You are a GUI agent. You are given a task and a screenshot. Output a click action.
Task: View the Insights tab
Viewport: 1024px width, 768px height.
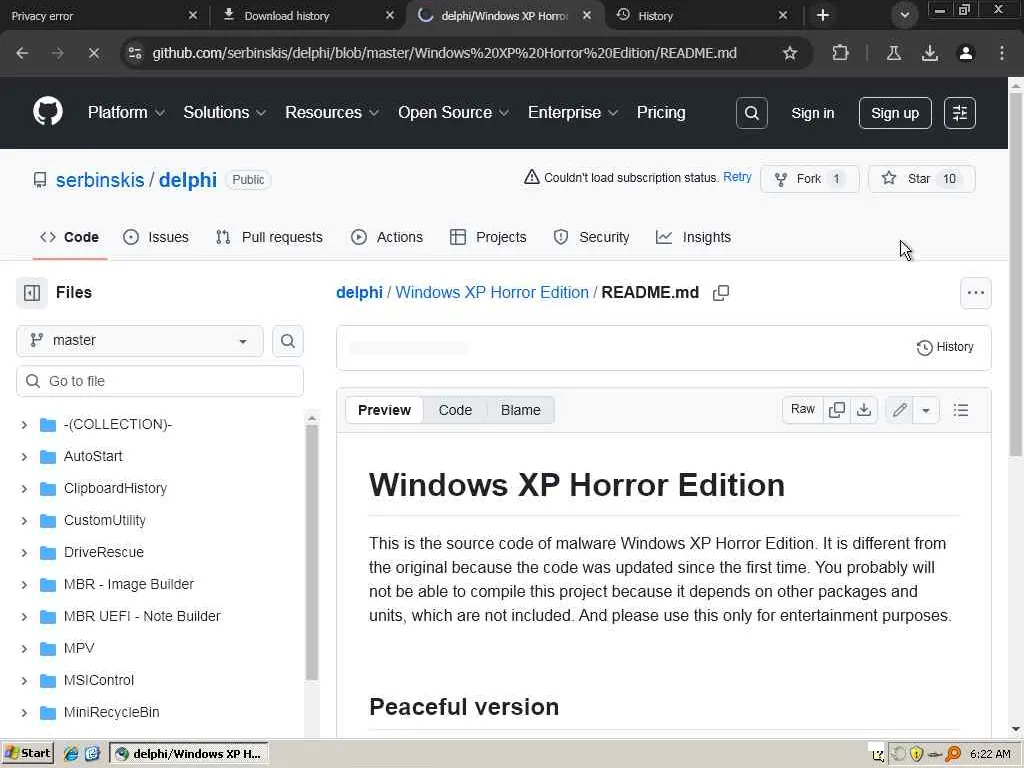694,237
